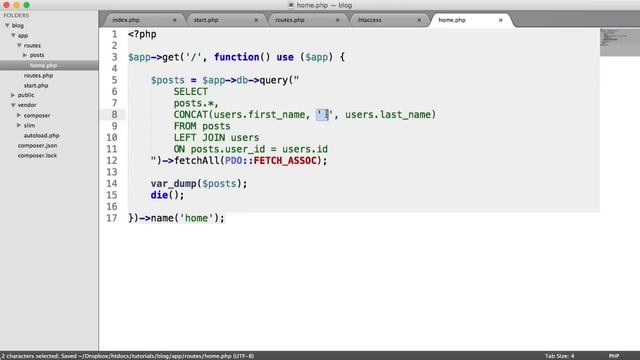The height and width of the screenshot is (360, 640).
Task: Click the green zoom window button
Action: click(x=27, y=5)
